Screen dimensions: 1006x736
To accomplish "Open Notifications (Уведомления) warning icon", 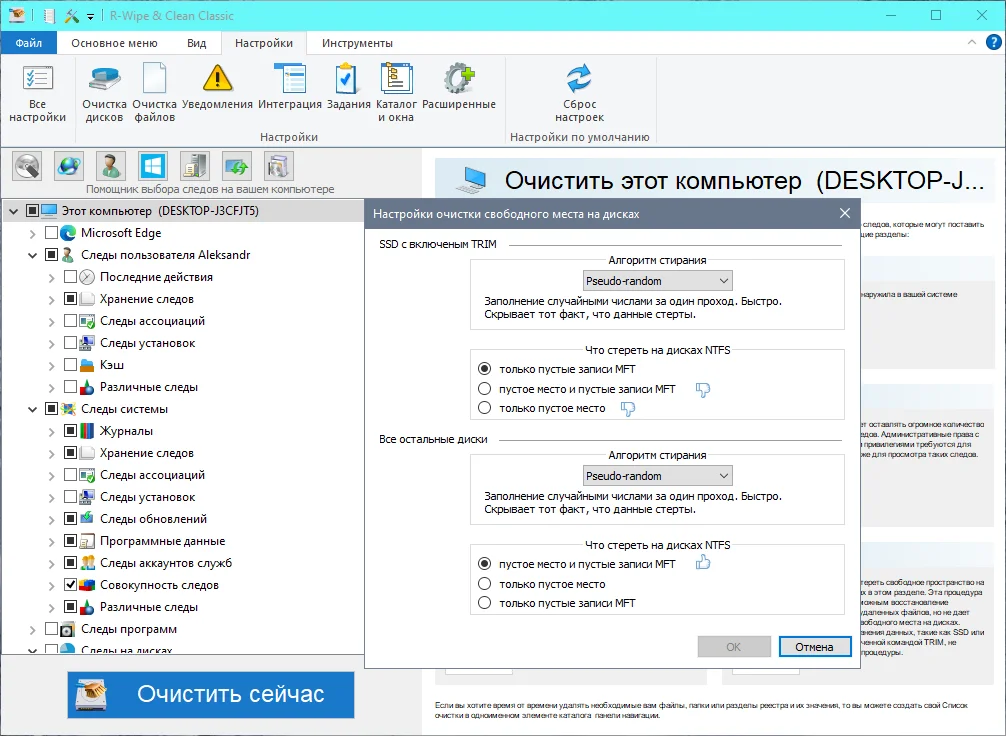I will pos(217,78).
